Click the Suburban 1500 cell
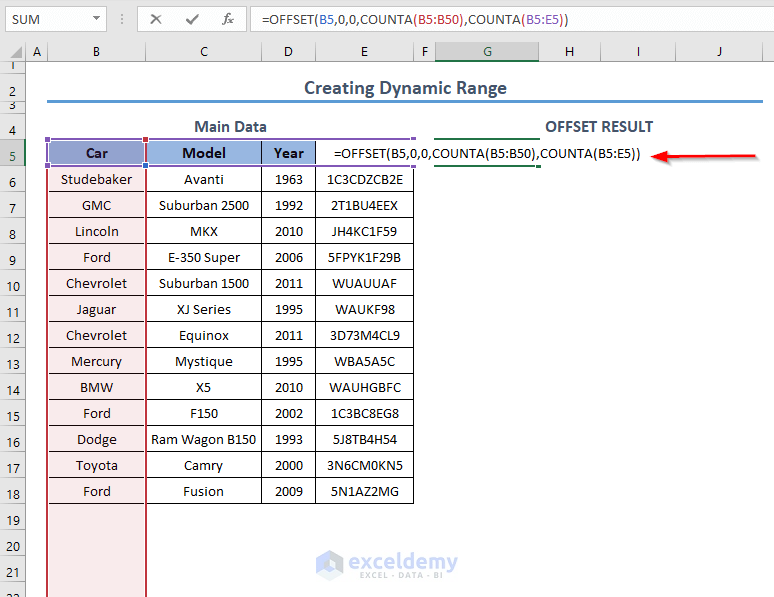This screenshot has width=774, height=597. [204, 283]
